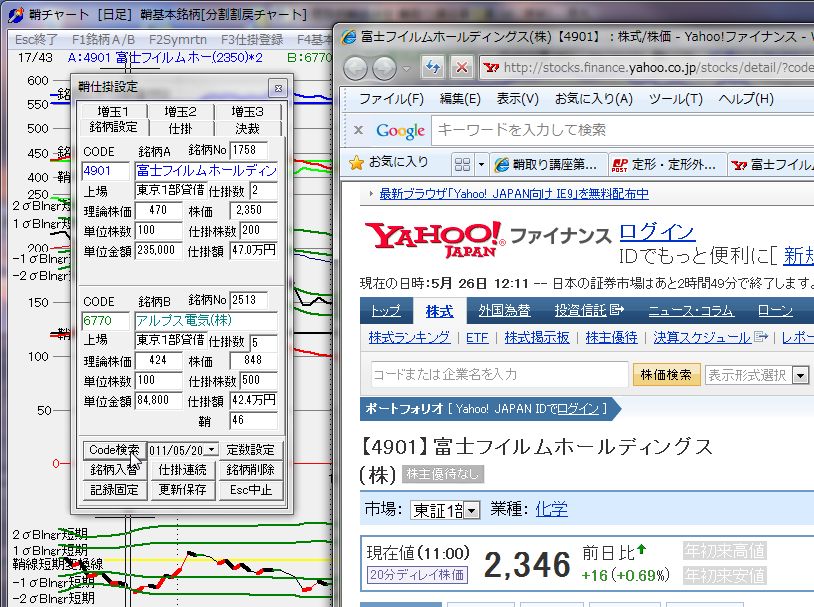Expand the date dropdown 011/05/20
The height and width of the screenshot is (607, 814).
coord(212,450)
